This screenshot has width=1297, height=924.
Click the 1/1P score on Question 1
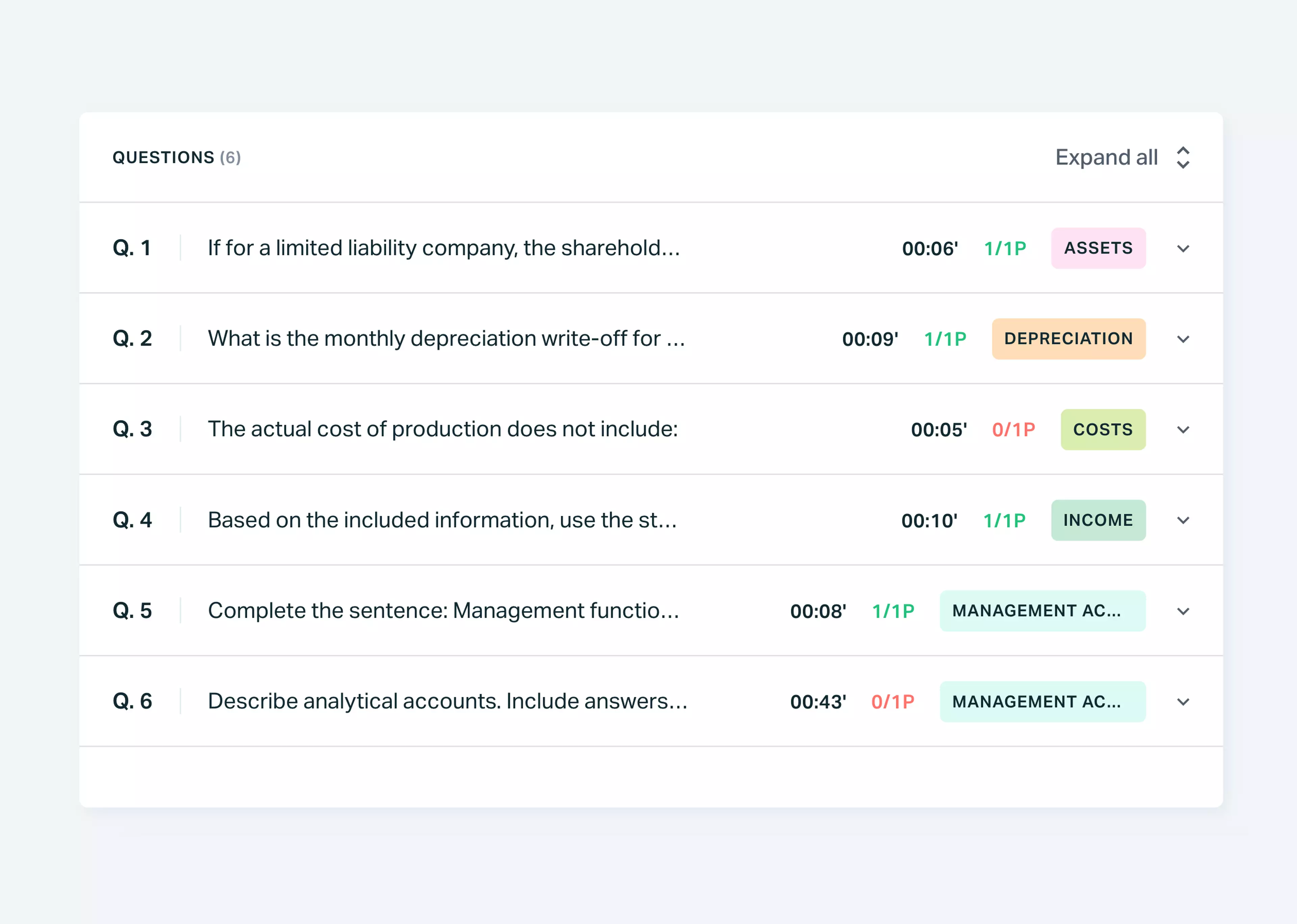point(1005,248)
